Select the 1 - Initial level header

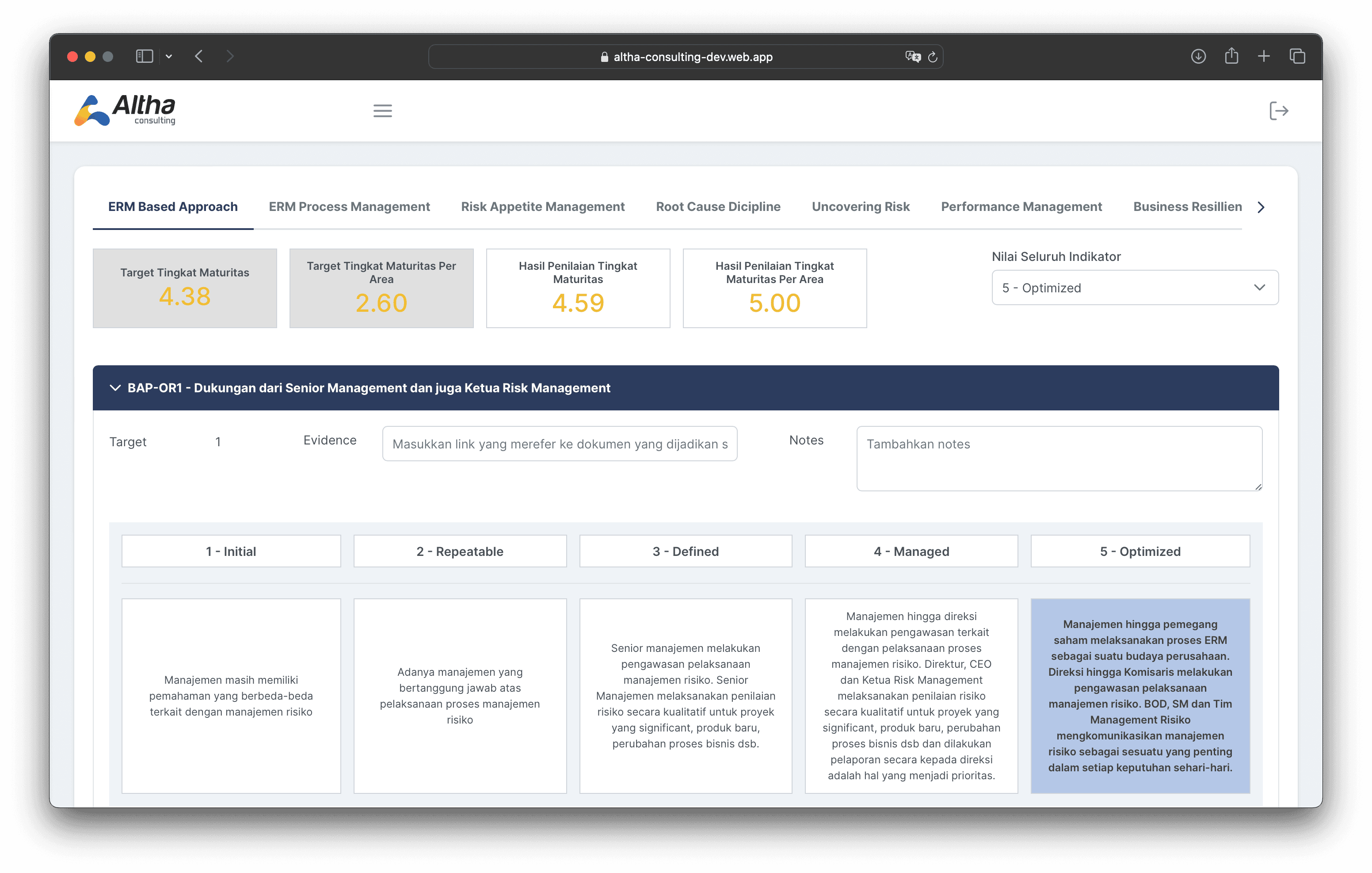point(231,551)
